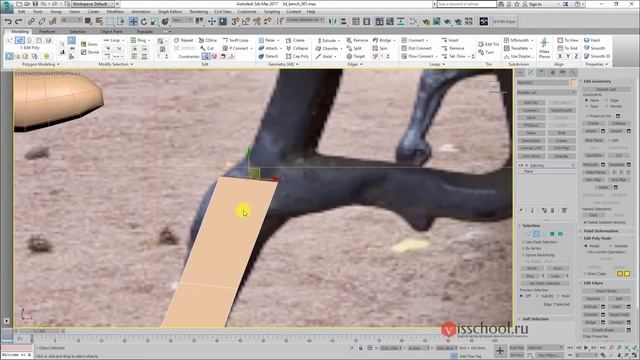The image size is (640, 360).
Task: Click Collapse in Geometry group
Action: coord(297,48)
